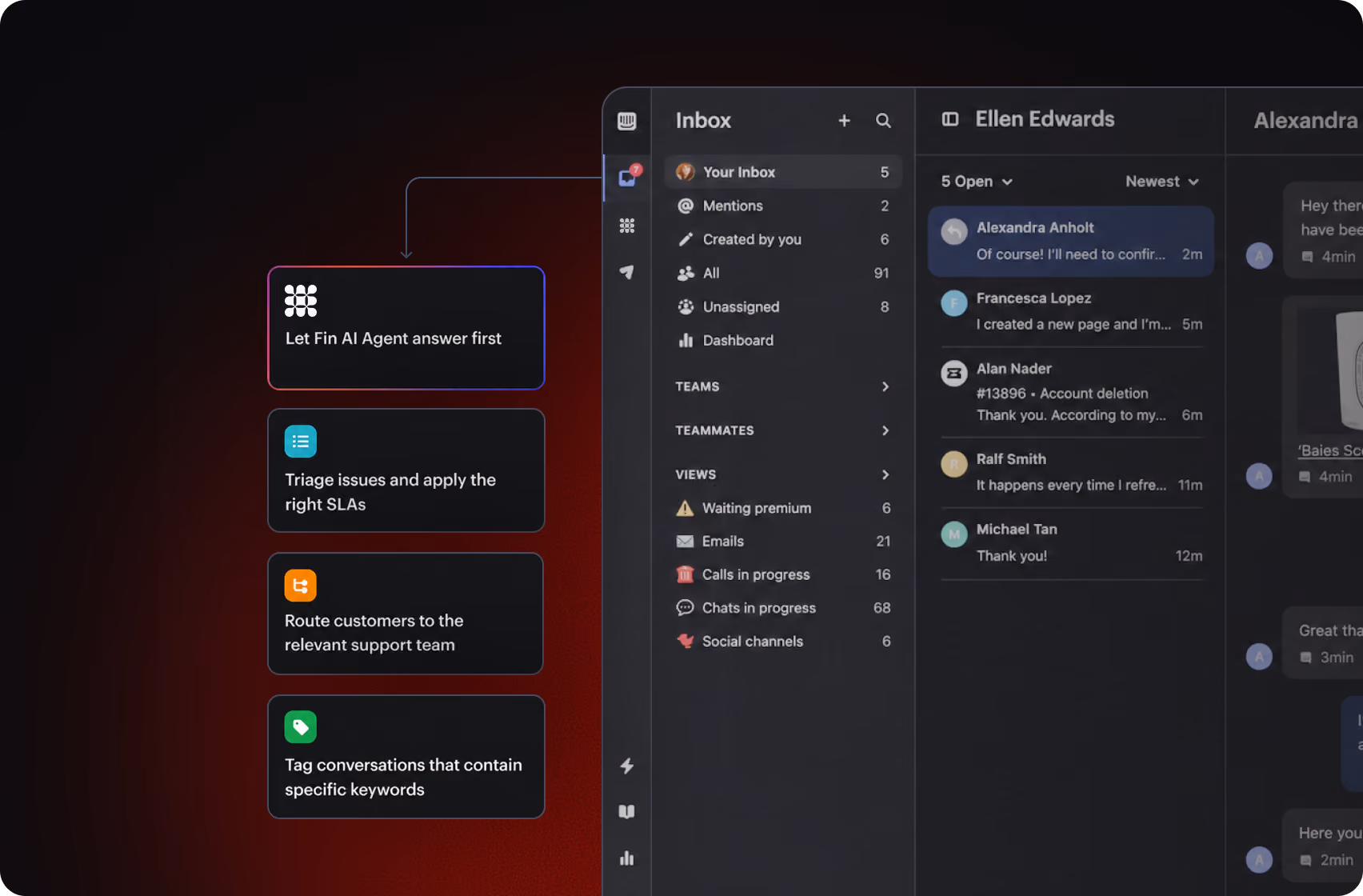1363x896 pixels.
Task: Open Francesca Lopez's conversation
Action: click(x=1071, y=311)
